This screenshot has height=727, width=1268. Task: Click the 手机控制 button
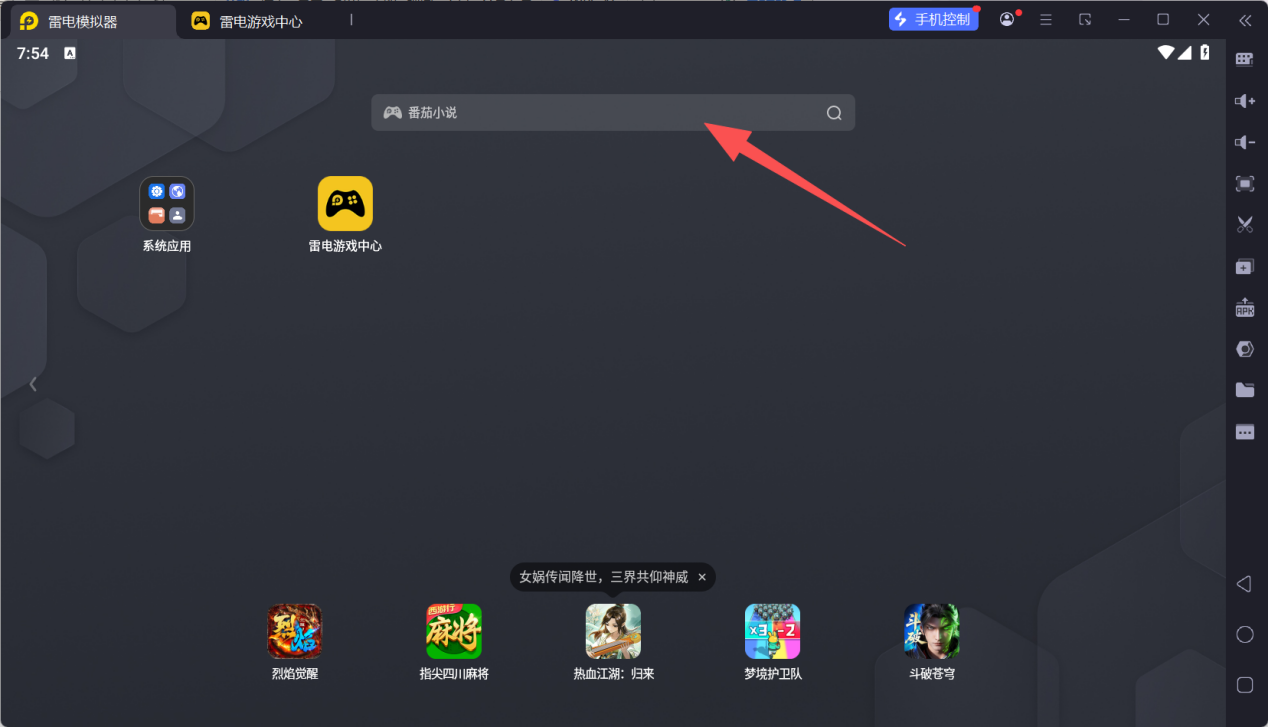[x=933, y=19]
